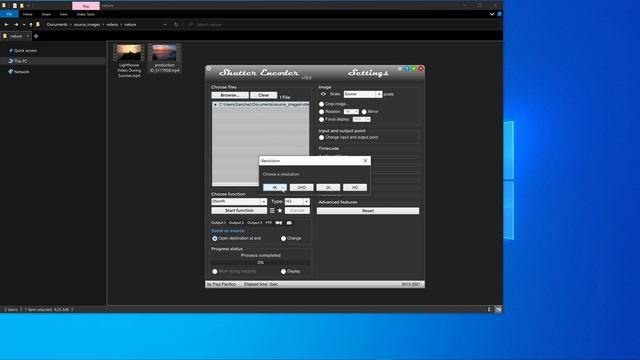Expand the file entry arrow in Shutter Encoder list
Image resolution: width=640 pixels, height=360 pixels.
coord(215,105)
